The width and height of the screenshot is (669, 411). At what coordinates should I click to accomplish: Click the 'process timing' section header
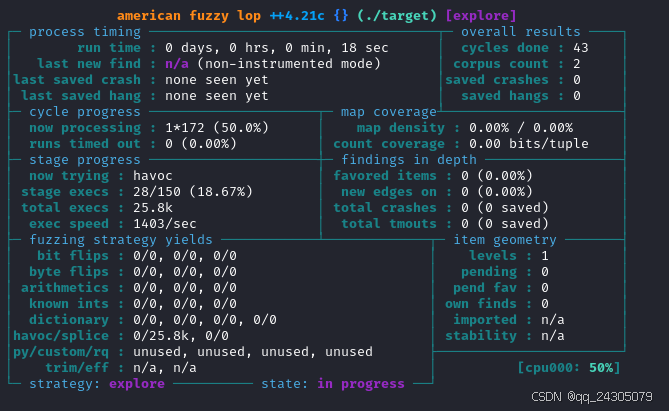pos(84,32)
